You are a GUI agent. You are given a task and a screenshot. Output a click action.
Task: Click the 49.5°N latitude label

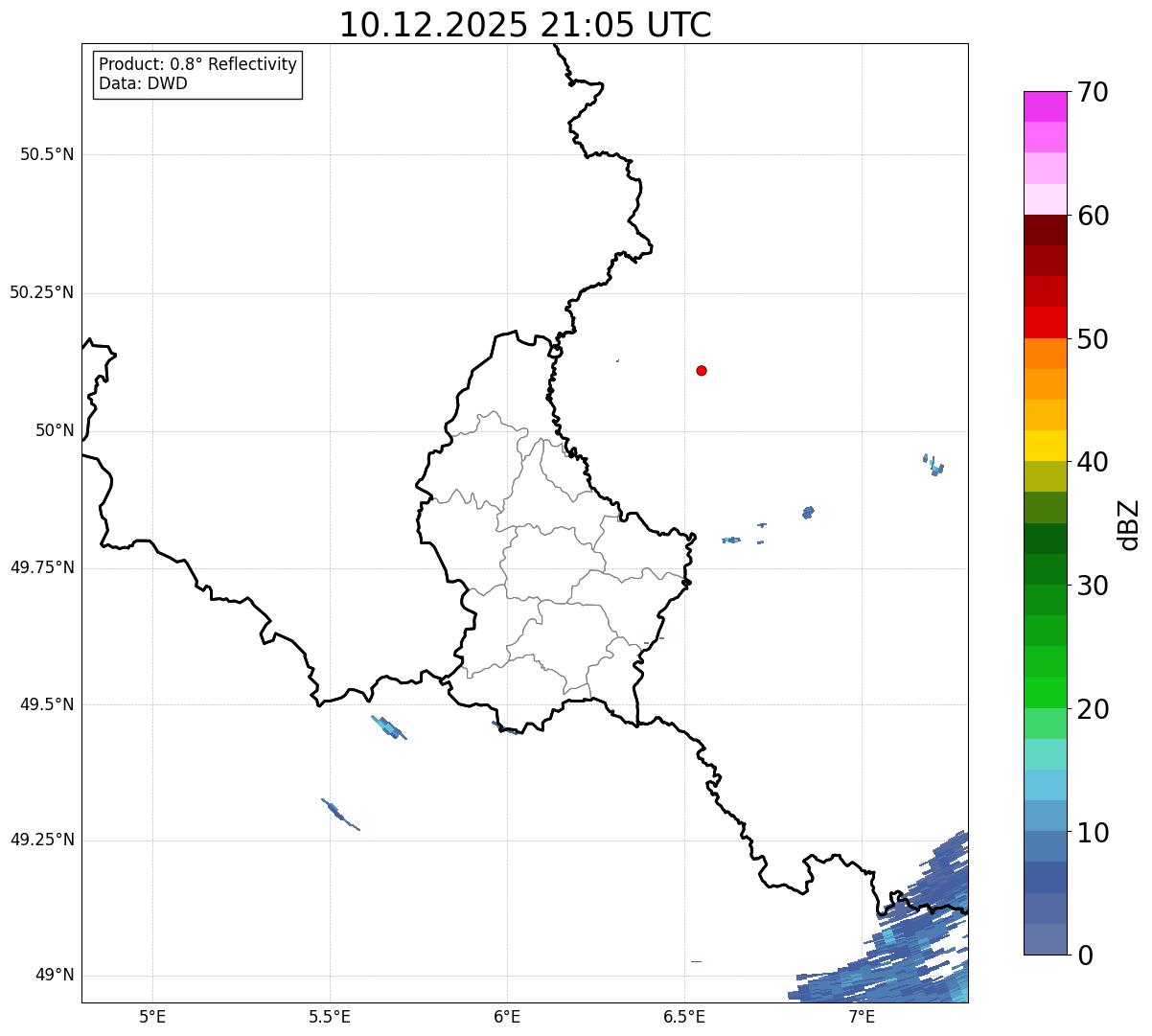coord(47,704)
